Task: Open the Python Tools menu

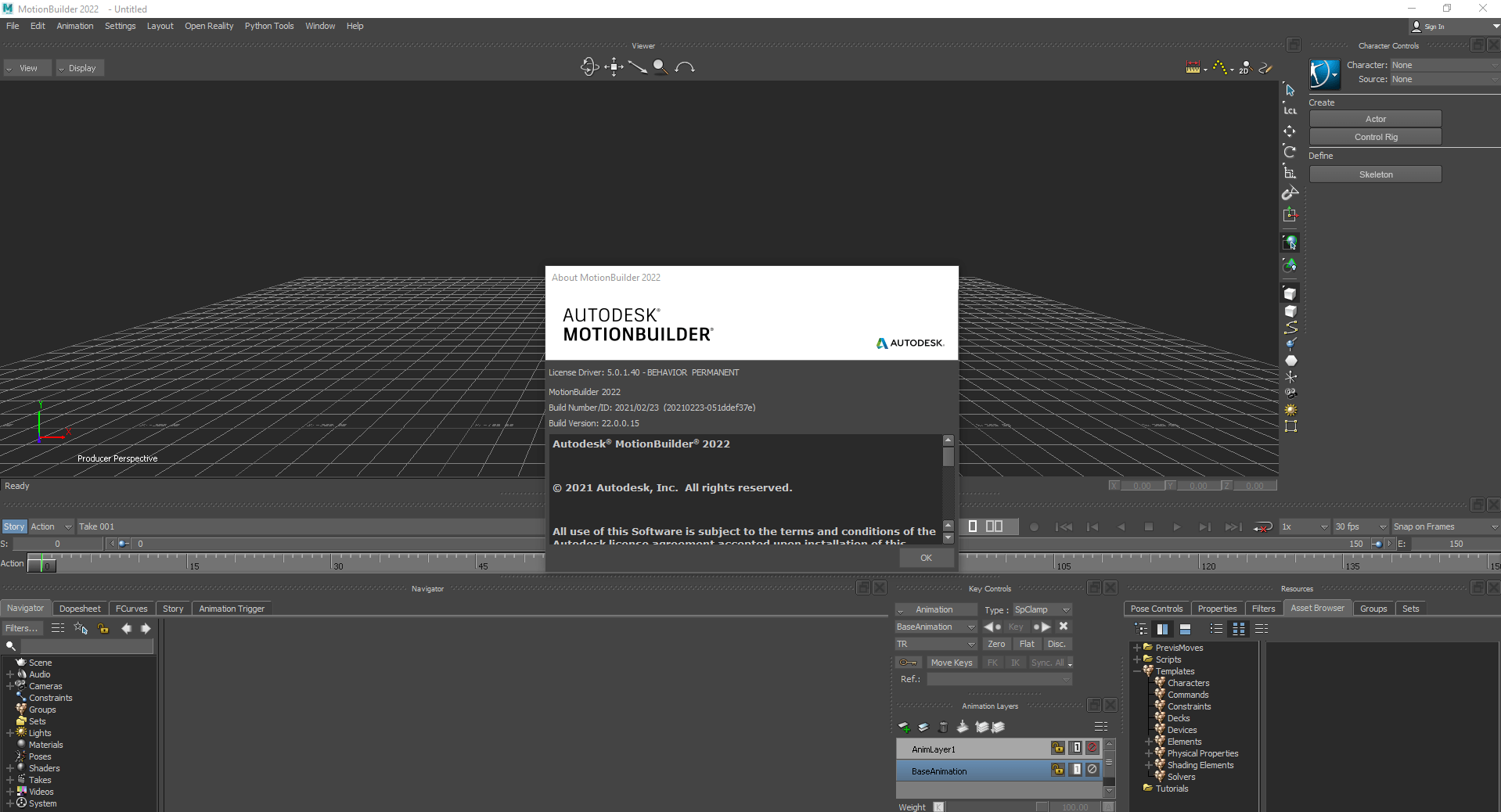Action: (269, 26)
